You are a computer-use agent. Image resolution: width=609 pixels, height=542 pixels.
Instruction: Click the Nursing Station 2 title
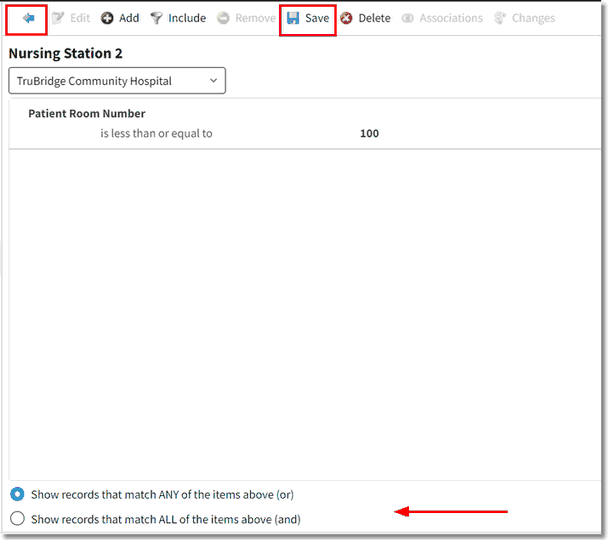point(65,53)
